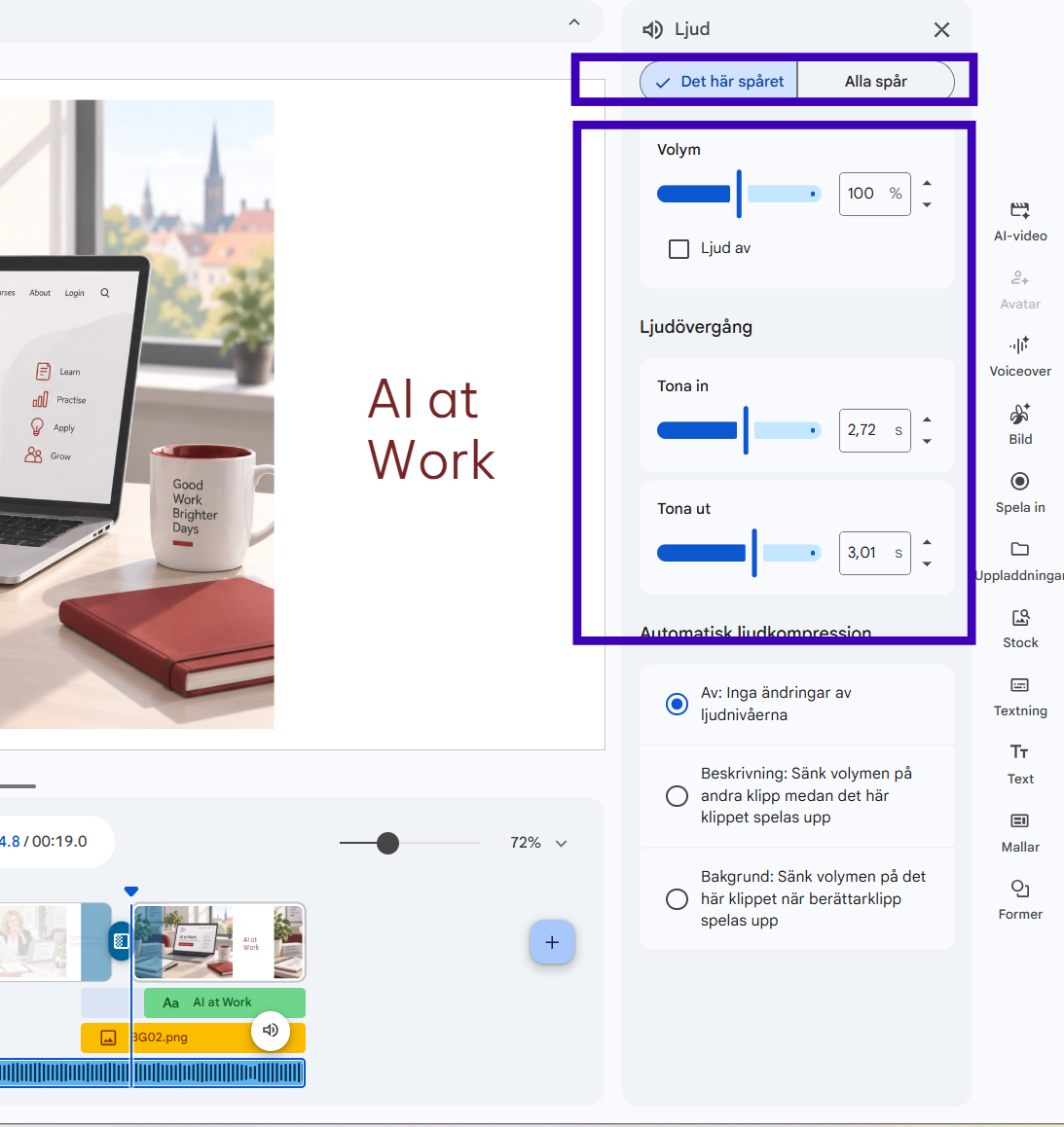Adjust the Volym slider
Viewport: 1064px width, 1127px height.
click(738, 194)
